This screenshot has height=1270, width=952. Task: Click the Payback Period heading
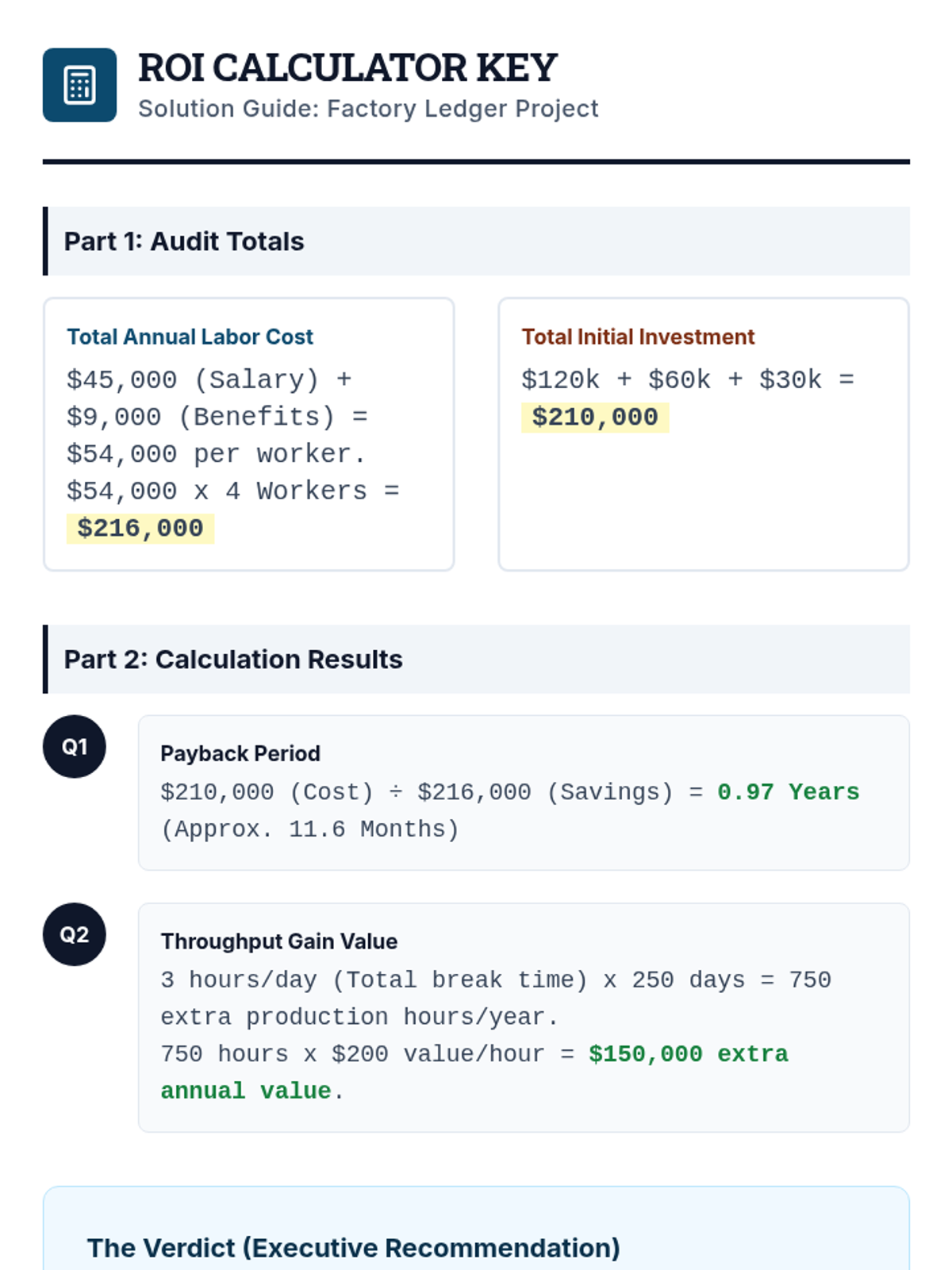(x=240, y=753)
